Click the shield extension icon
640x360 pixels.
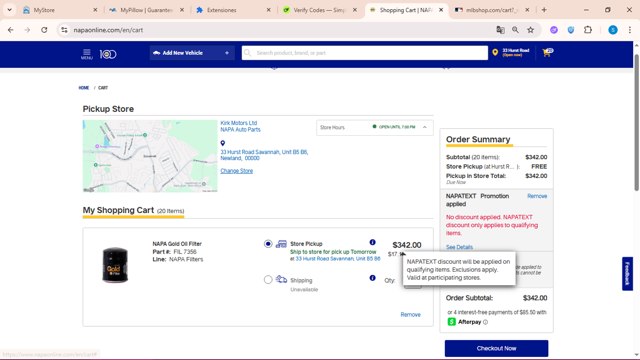pyautogui.click(x=571, y=30)
